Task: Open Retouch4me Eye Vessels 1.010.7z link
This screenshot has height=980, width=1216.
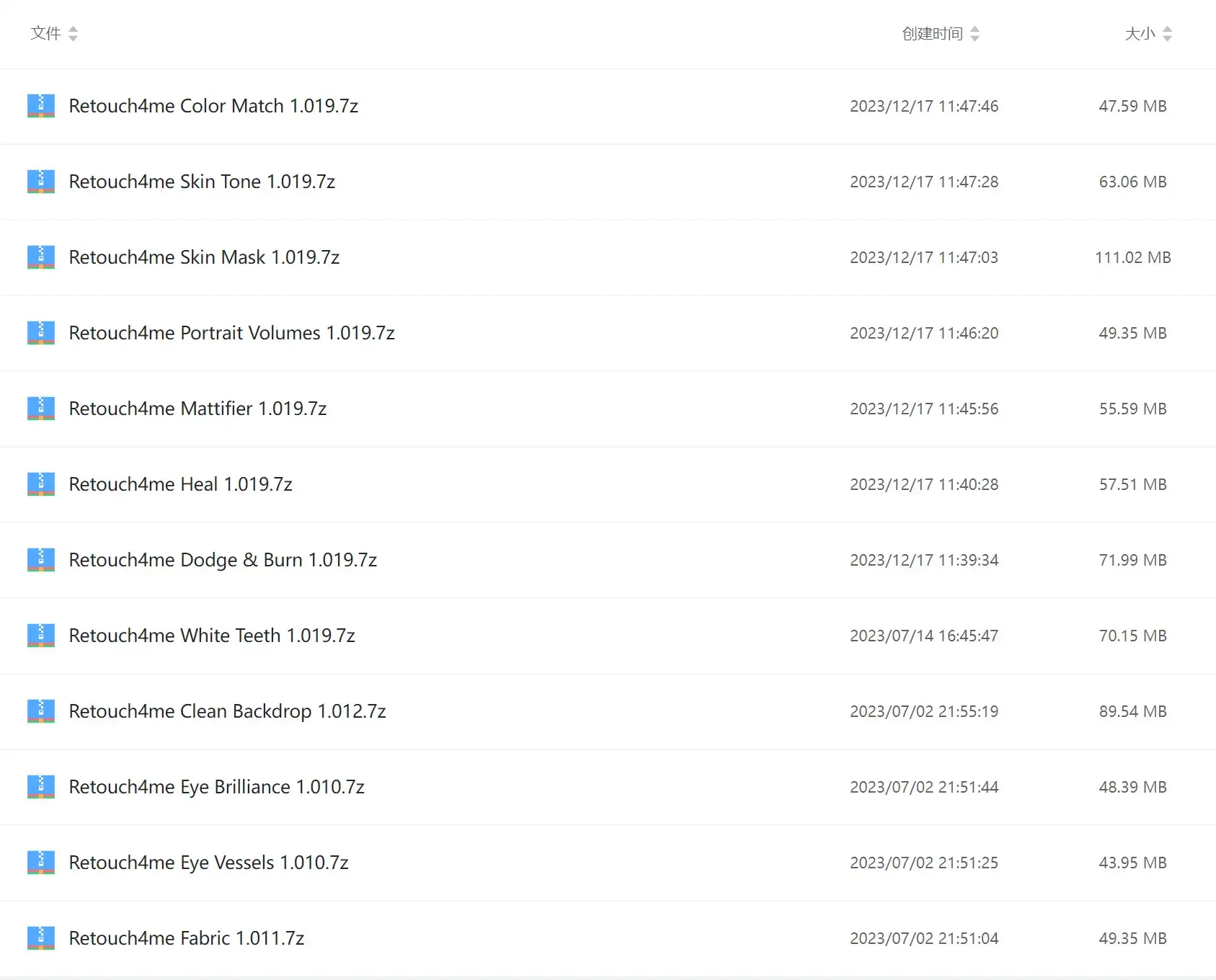Action: pyautogui.click(x=208, y=863)
